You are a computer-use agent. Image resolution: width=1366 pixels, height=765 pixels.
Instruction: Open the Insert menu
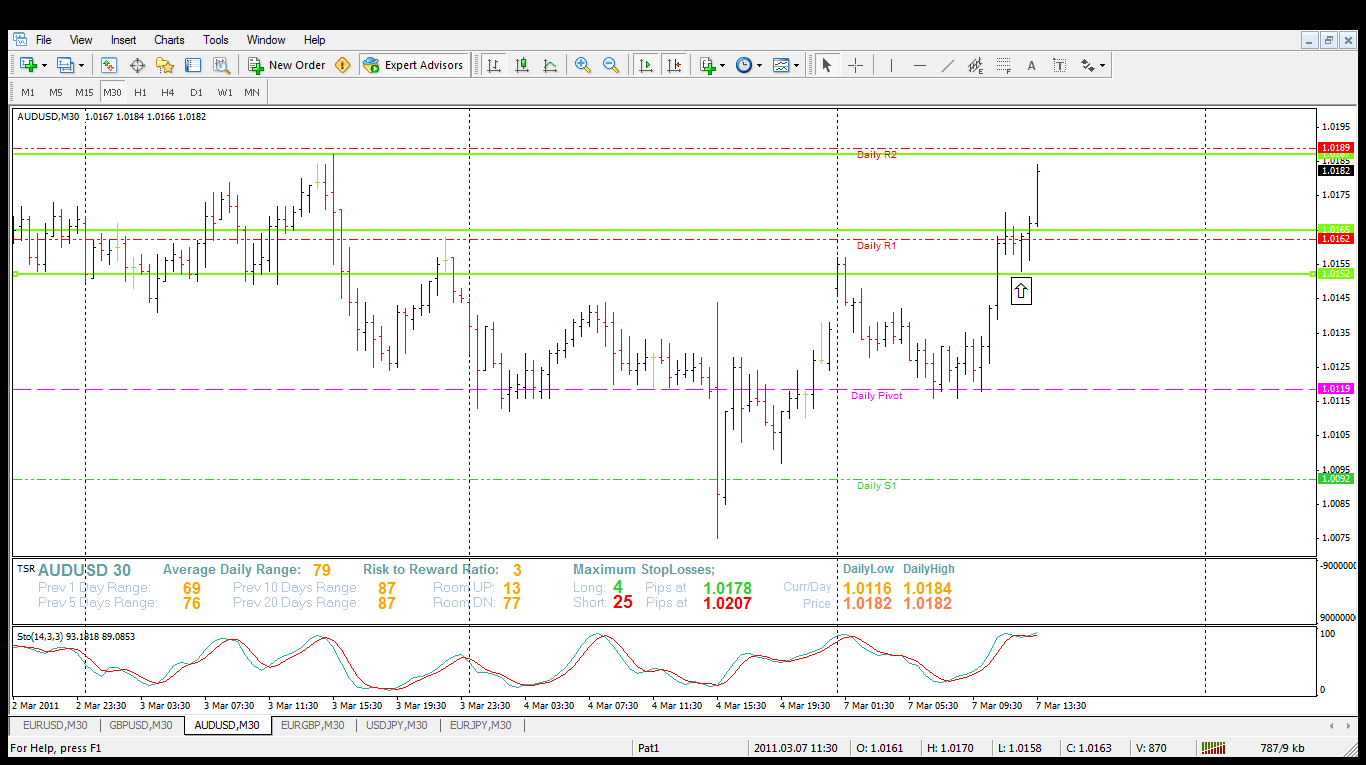[x=124, y=40]
